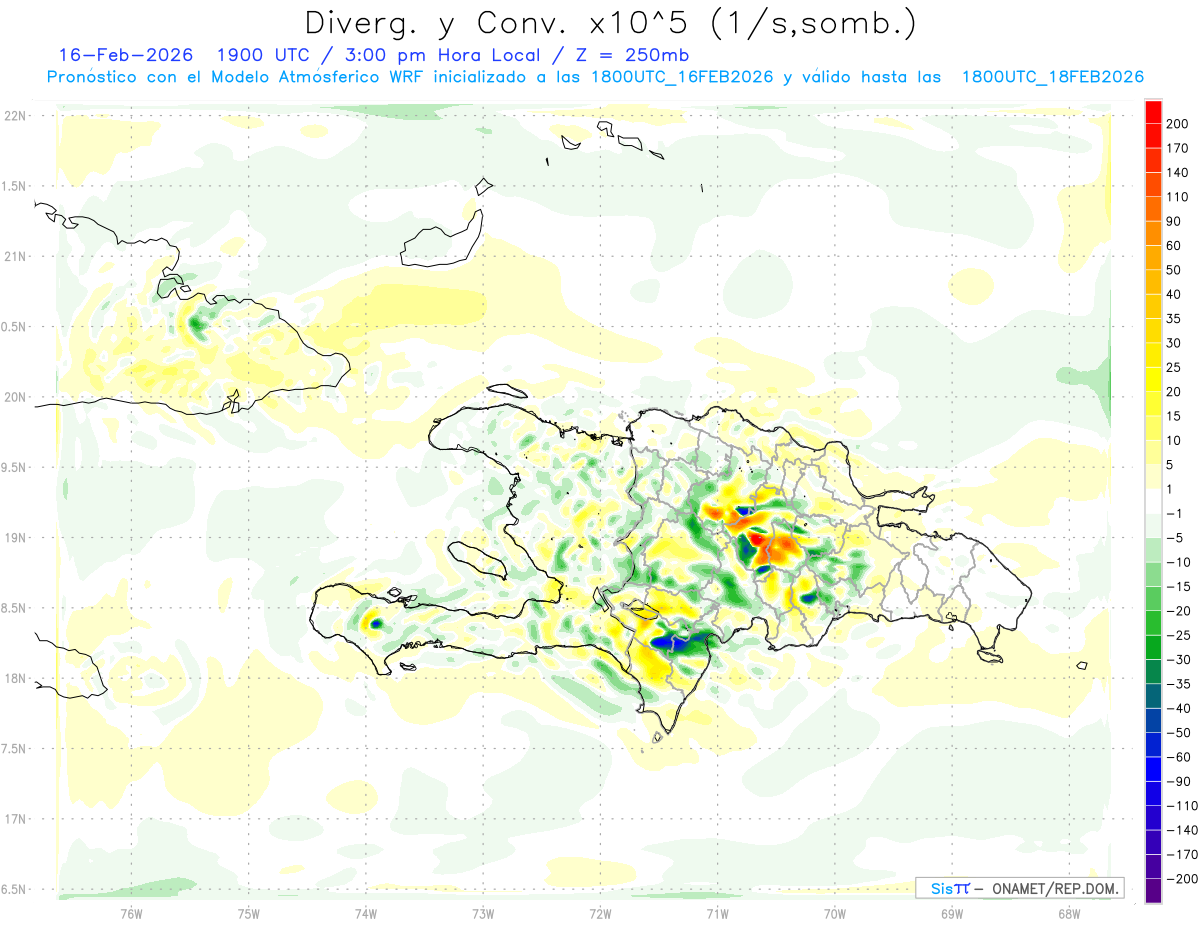The width and height of the screenshot is (1200, 927).
Task: Click the "8.5N" latitude label
Action: click(x=14, y=608)
